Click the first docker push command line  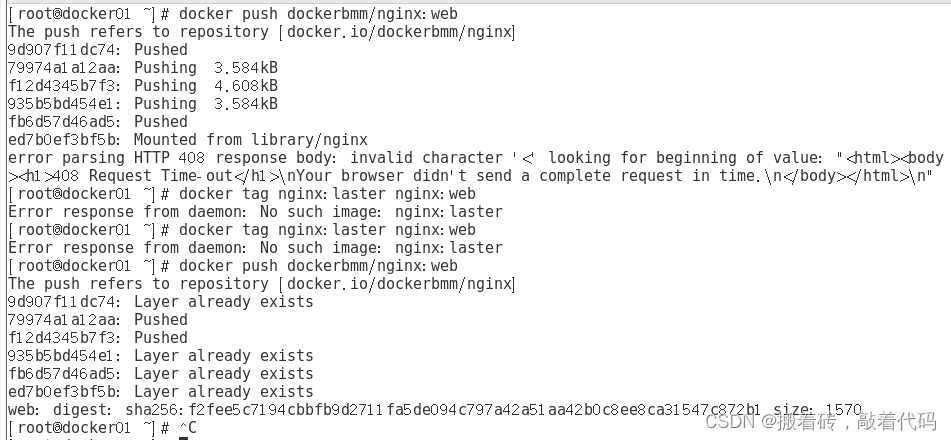pos(233,13)
